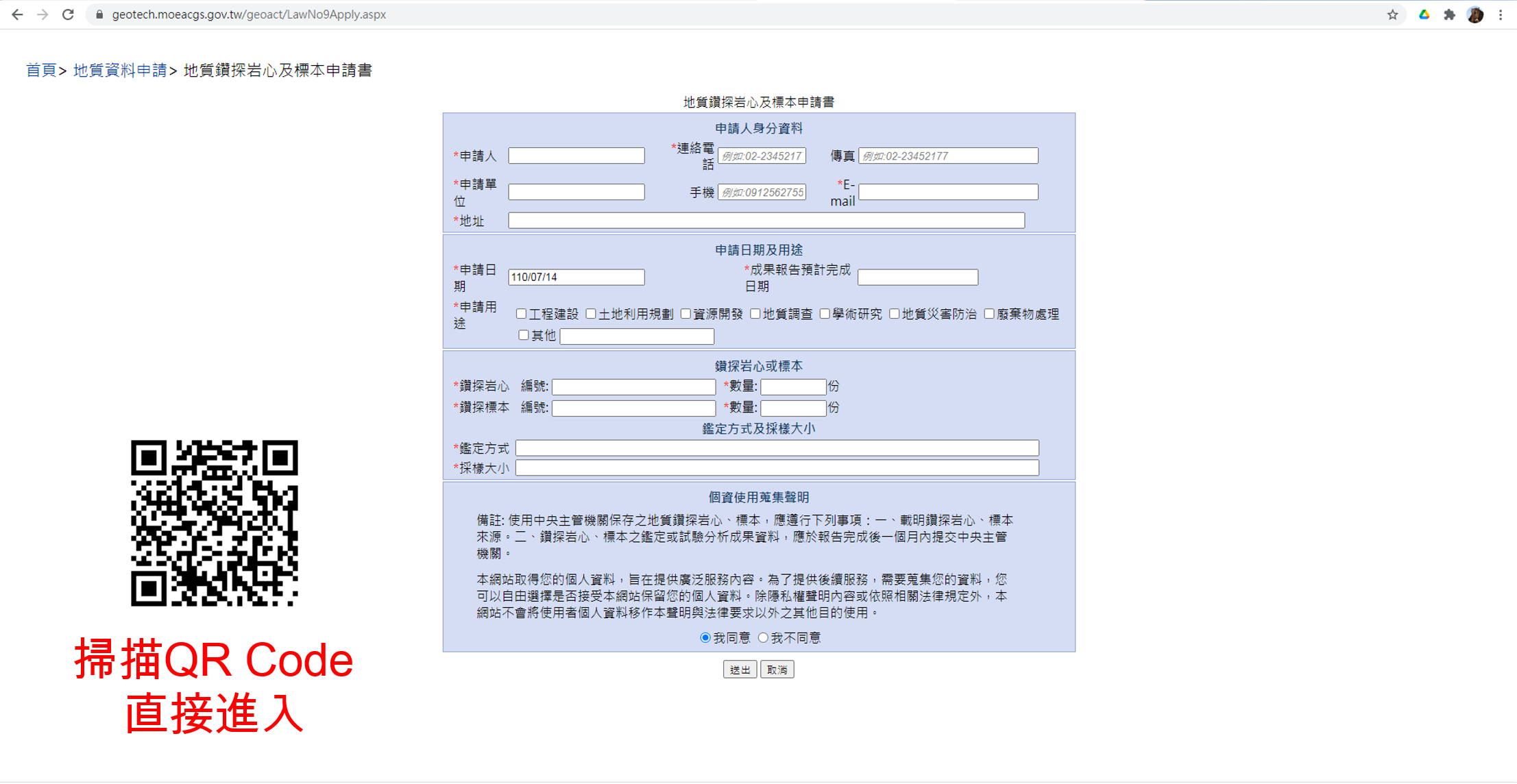The width and height of the screenshot is (1517, 784).
Task: Click the 其他 purpose text field
Action: coord(637,336)
